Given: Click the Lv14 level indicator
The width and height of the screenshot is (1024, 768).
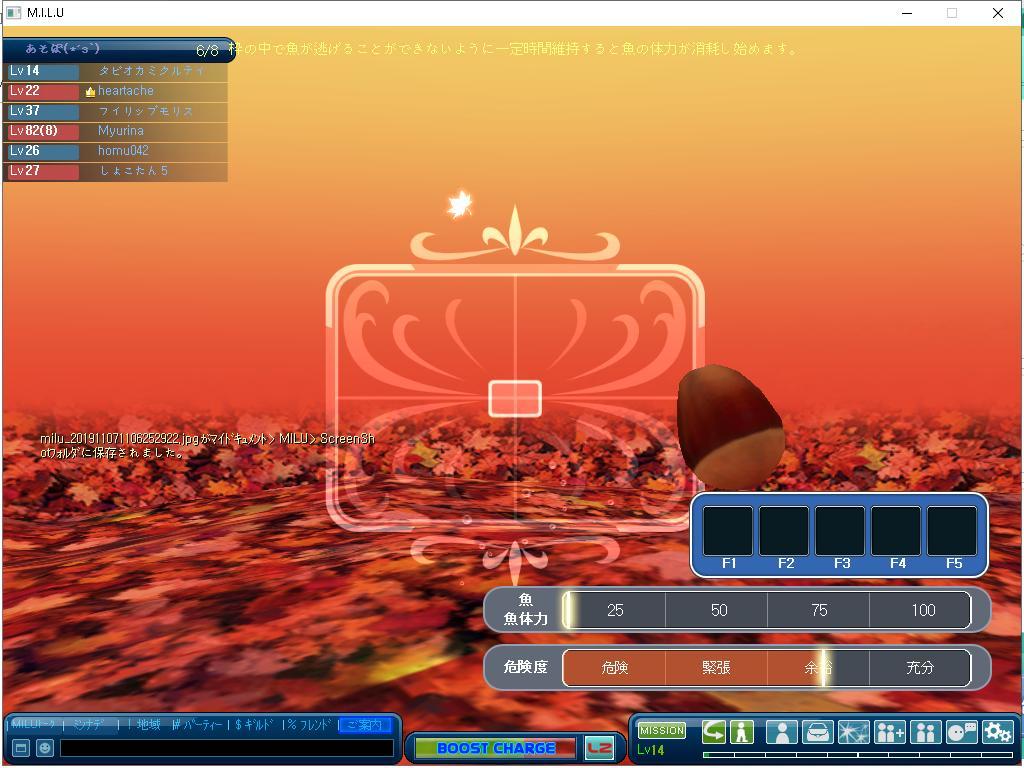Looking at the screenshot, I should 650,750.
